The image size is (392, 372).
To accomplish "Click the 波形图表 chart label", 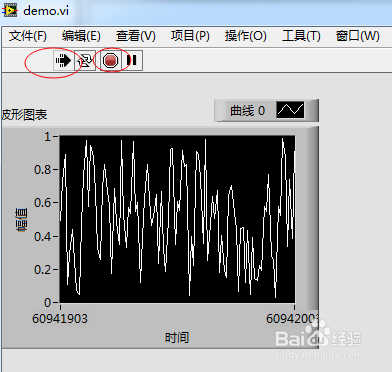I will [x=24, y=115].
